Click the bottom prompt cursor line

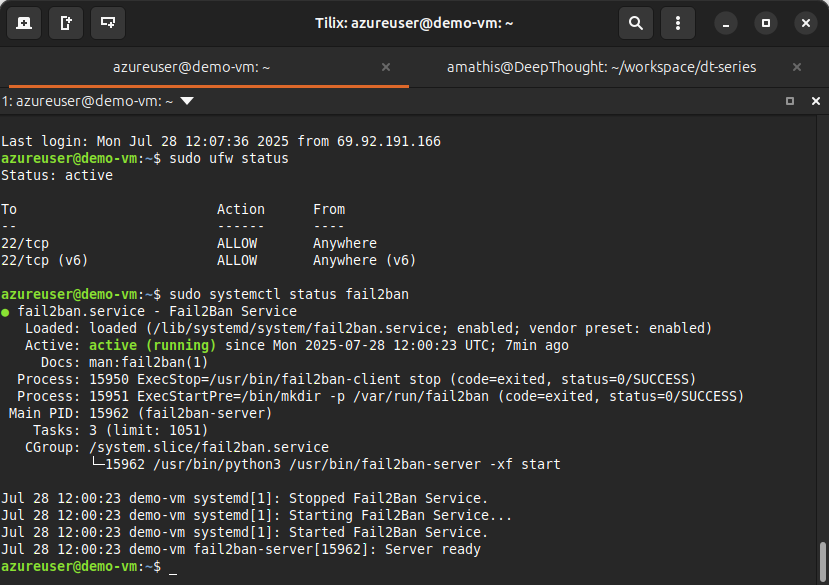tap(89, 566)
